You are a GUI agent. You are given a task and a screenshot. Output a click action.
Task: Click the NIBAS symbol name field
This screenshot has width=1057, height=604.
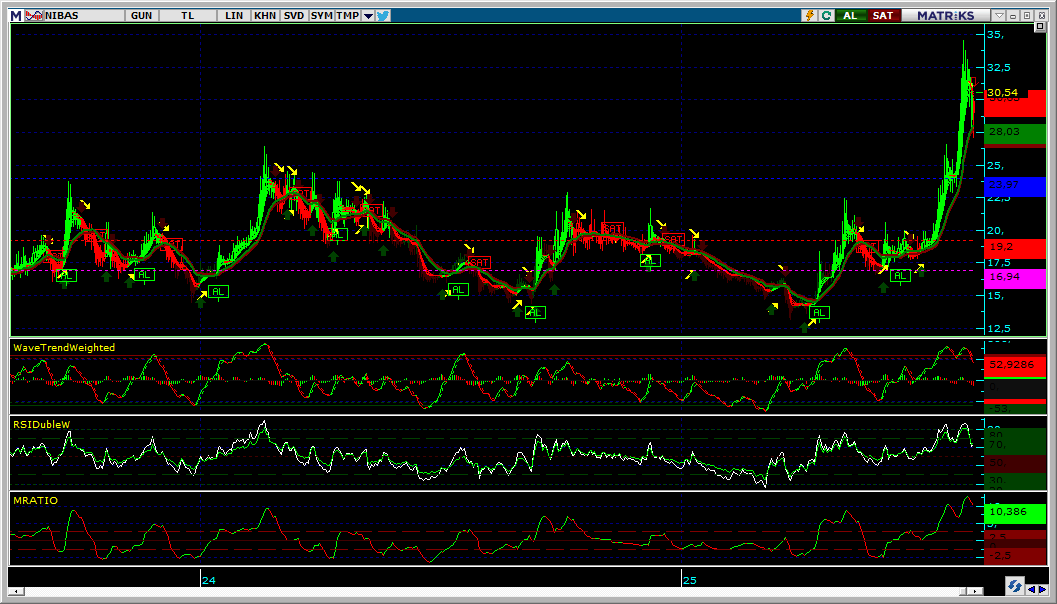84,16
